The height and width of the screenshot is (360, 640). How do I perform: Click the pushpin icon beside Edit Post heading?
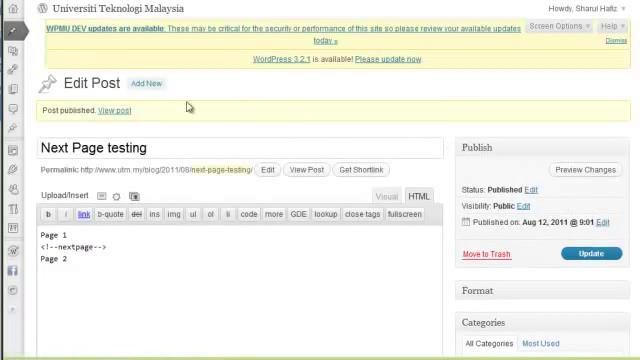47,84
